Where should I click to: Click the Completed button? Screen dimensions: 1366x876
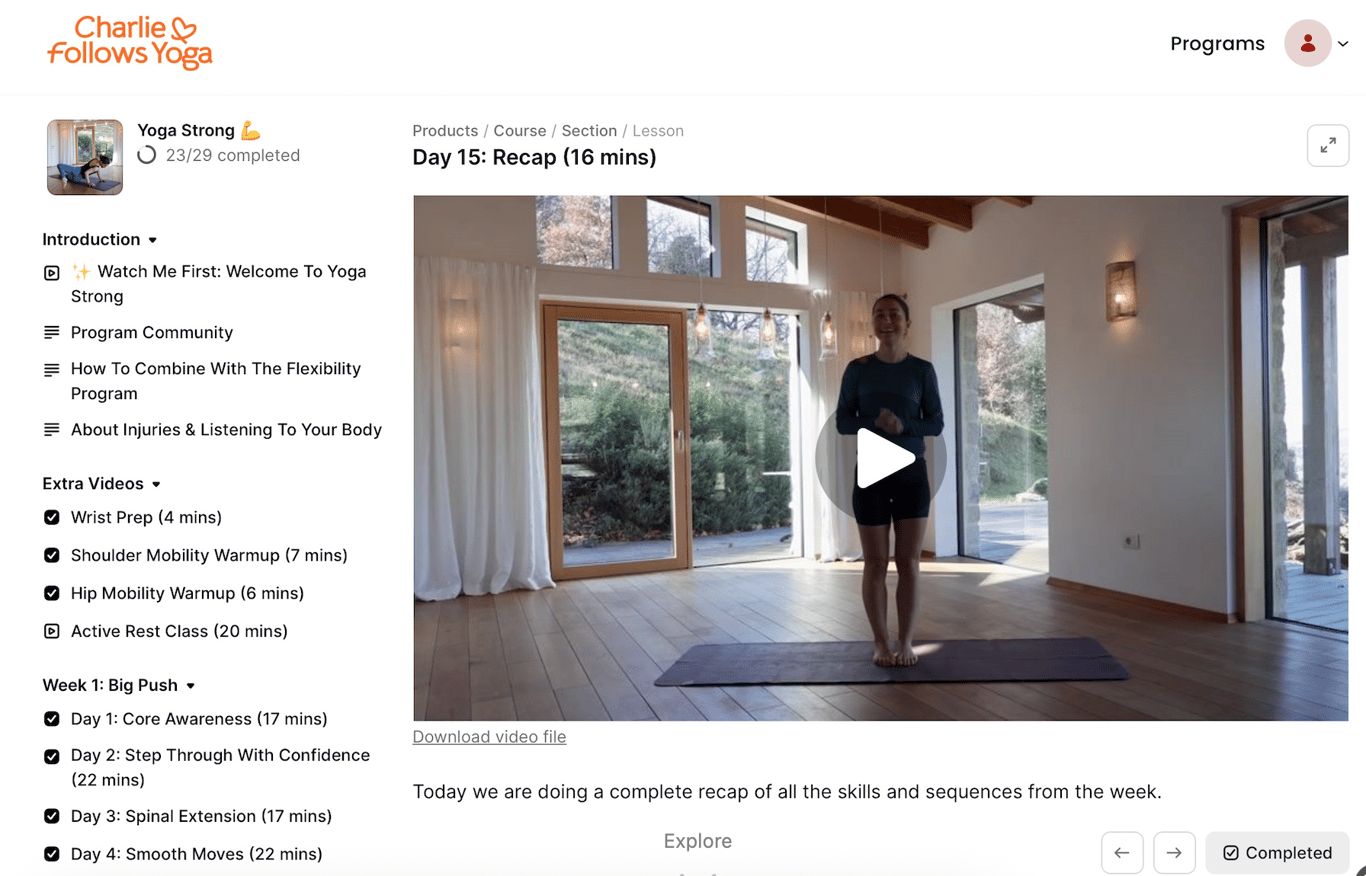tap(1277, 853)
